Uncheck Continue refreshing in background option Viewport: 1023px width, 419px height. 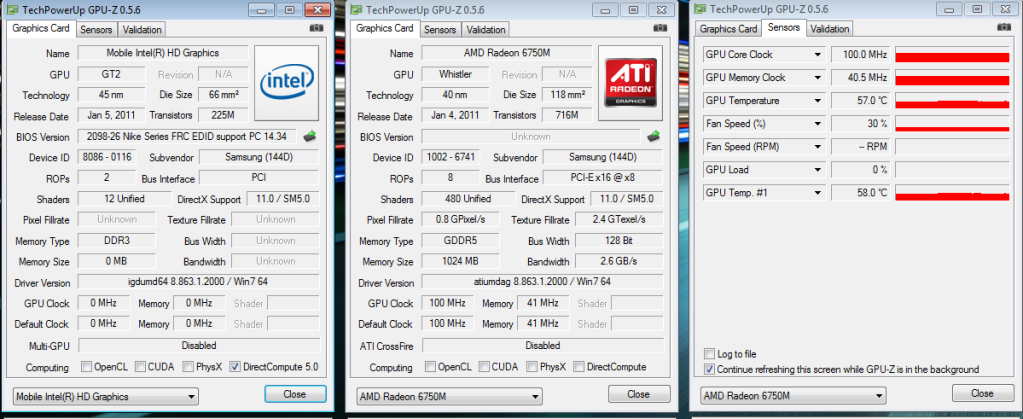709,369
